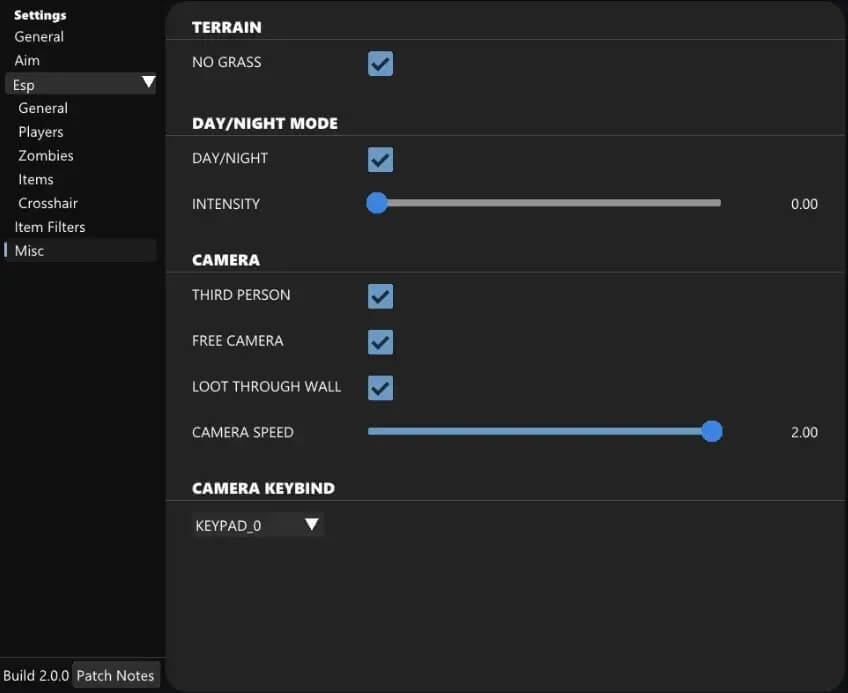
Task: Click the Intensity slider handle
Action: pos(377,204)
